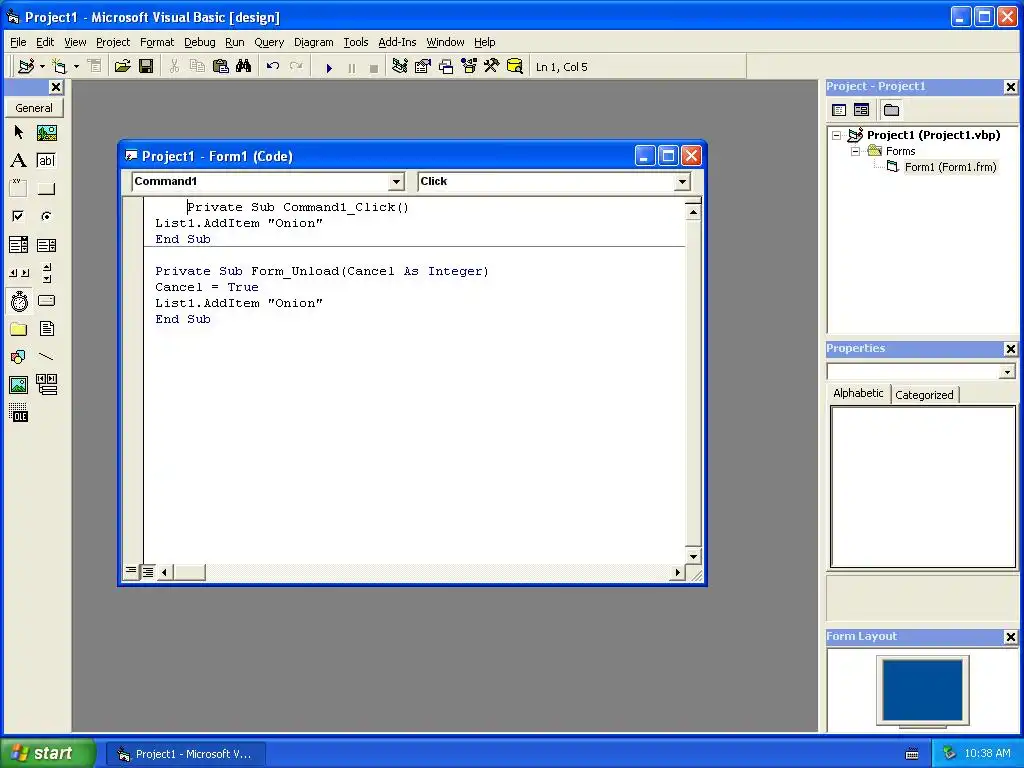Image resolution: width=1024 pixels, height=768 pixels.
Task: Select the Line control tool
Action: click(x=46, y=357)
